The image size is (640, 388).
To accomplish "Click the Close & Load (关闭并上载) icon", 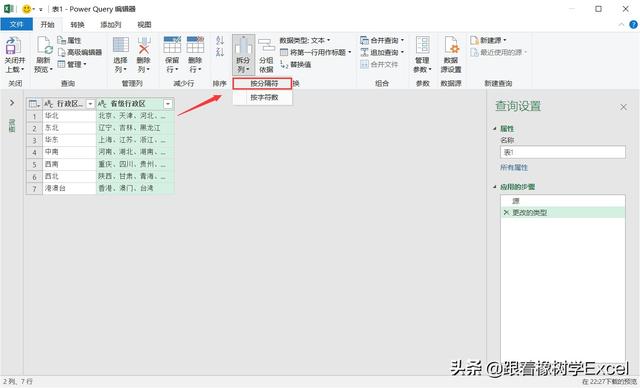I will 12,46.
